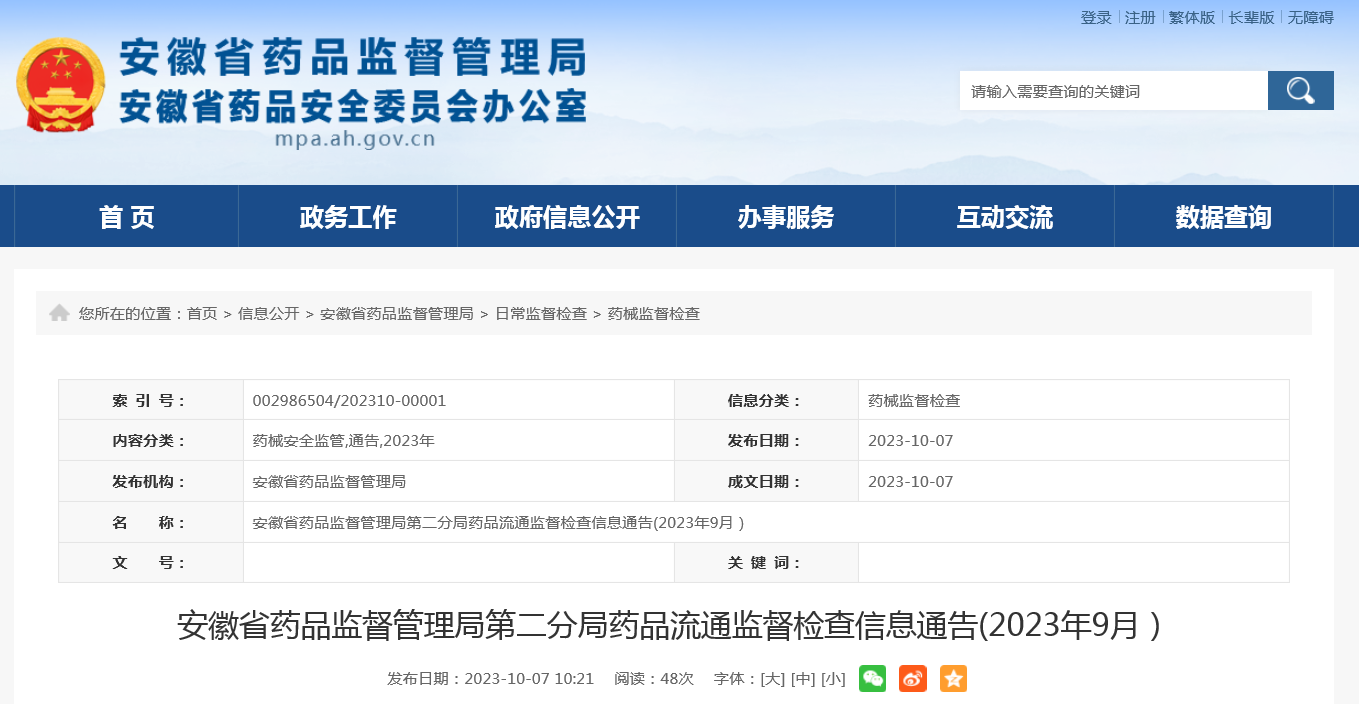Share the article via Weibo icon
This screenshot has width=1359, height=704.
(913, 679)
